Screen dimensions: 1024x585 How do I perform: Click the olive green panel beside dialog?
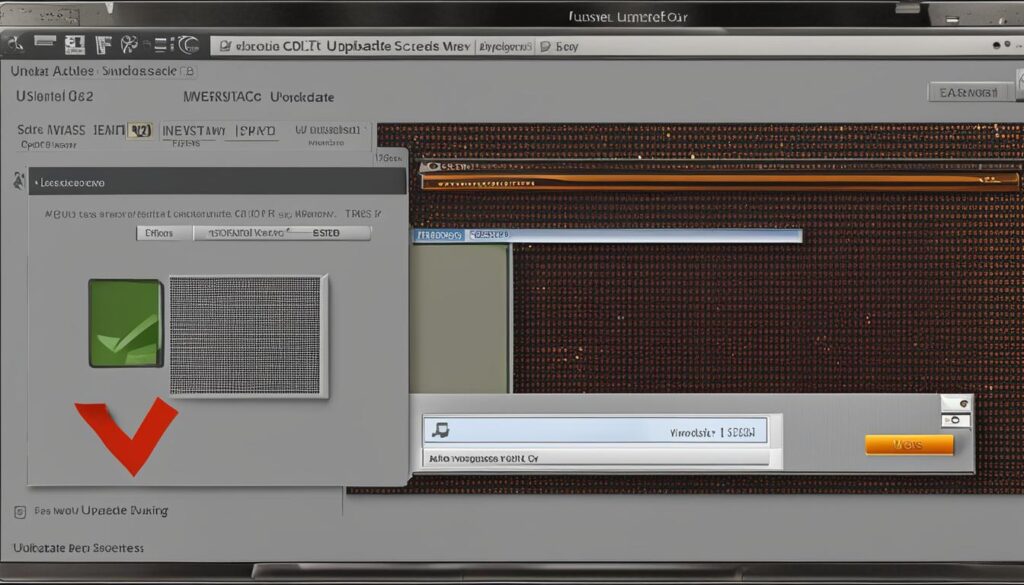[460, 318]
